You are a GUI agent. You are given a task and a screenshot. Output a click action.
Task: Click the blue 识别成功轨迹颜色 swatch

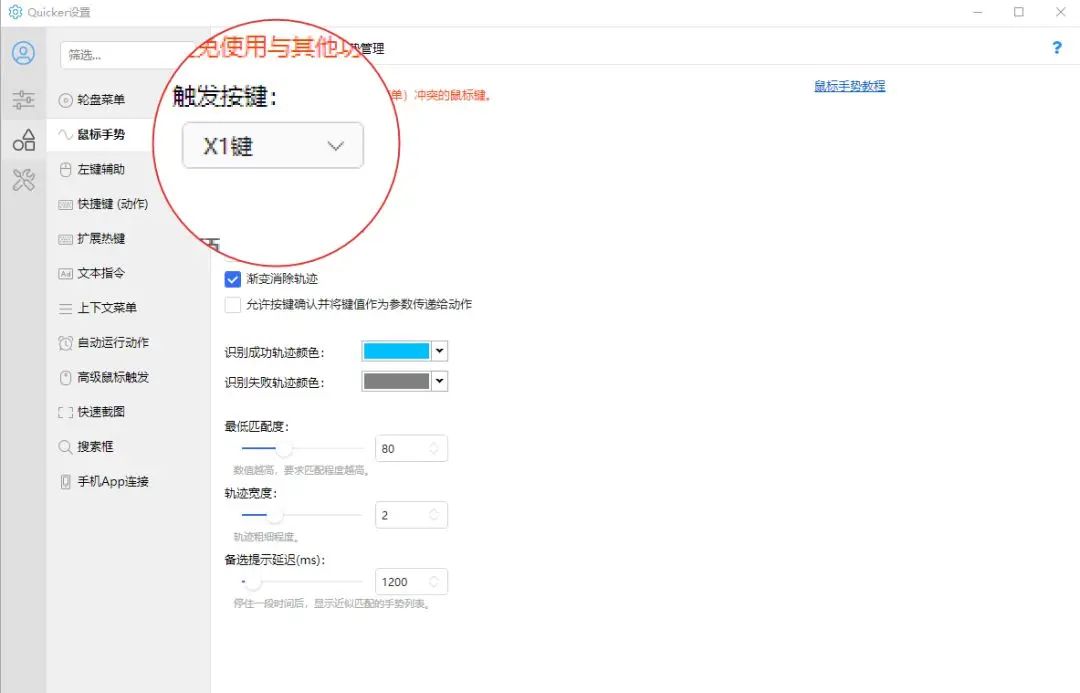(396, 351)
